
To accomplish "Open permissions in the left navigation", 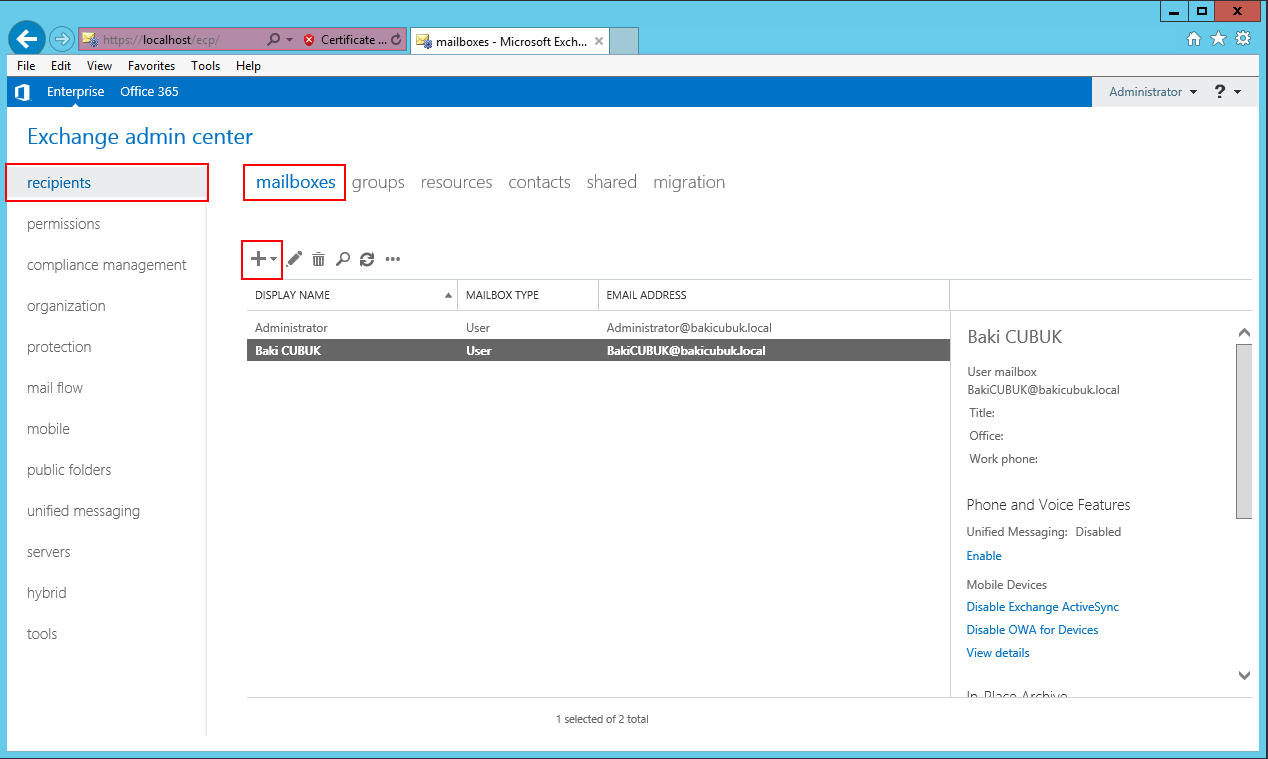I will tap(64, 224).
